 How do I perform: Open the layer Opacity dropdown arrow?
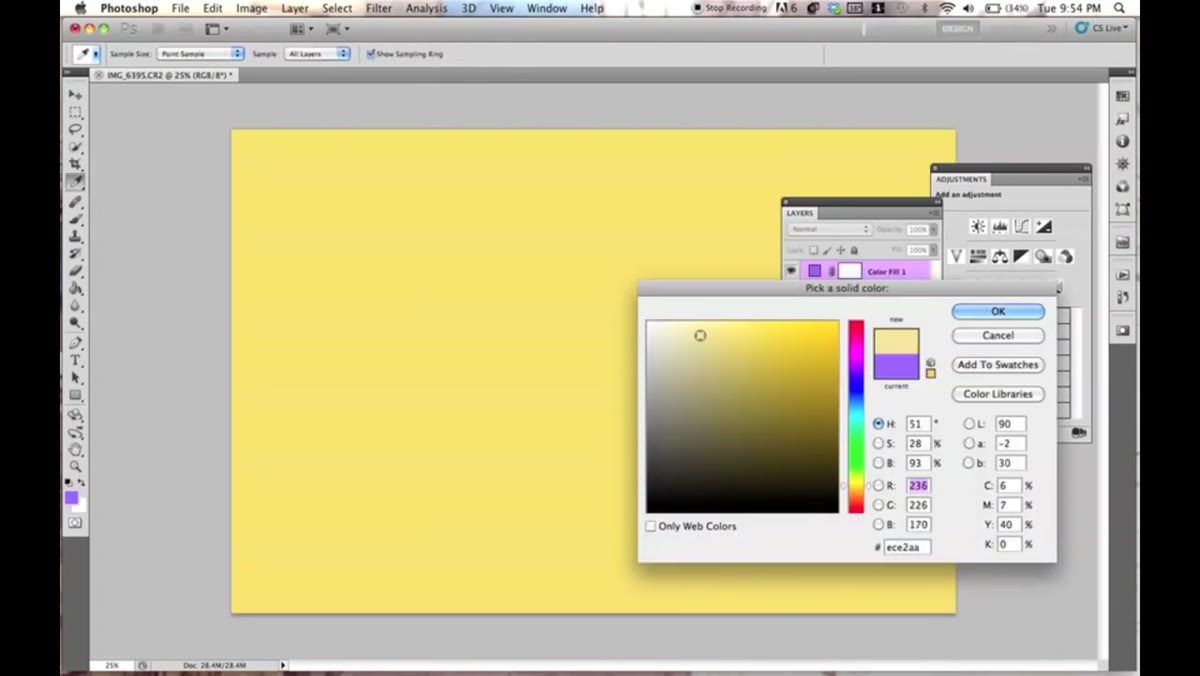point(934,229)
